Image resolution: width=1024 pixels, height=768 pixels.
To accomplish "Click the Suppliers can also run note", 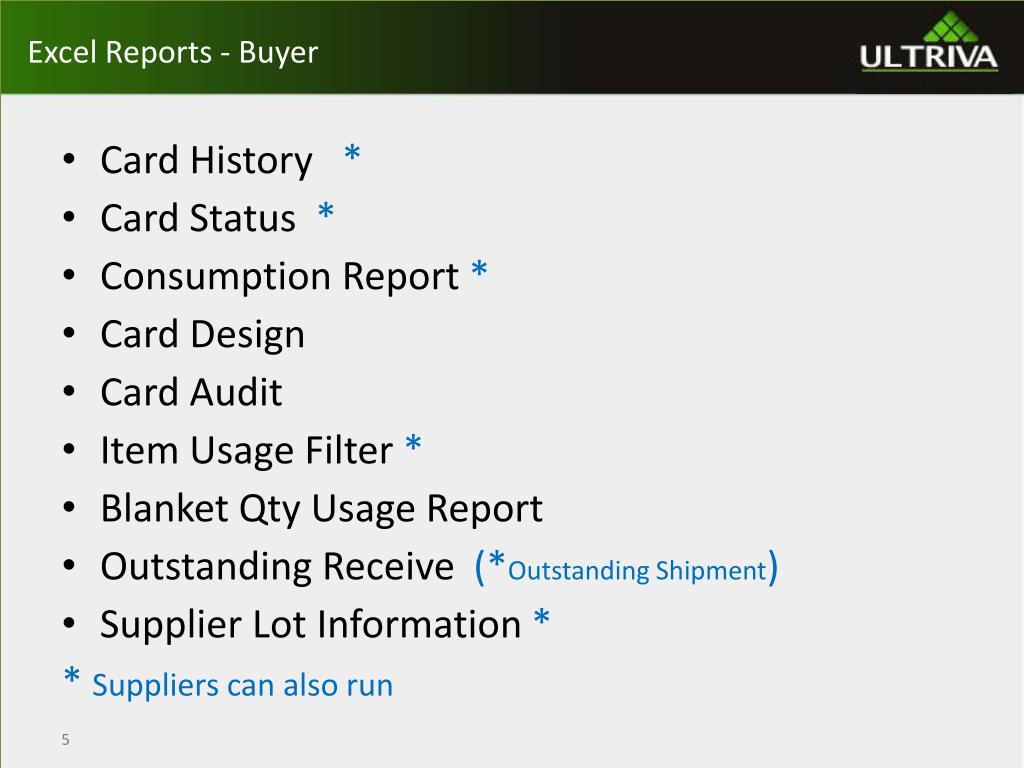I will (243, 686).
